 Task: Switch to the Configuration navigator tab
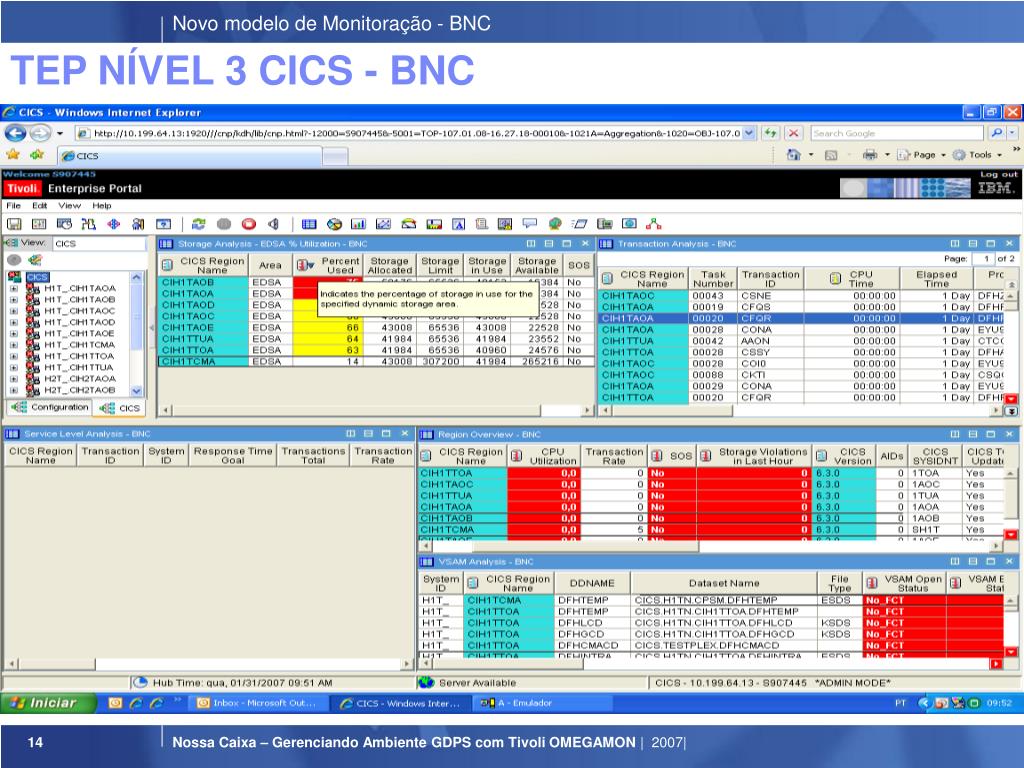(50, 407)
